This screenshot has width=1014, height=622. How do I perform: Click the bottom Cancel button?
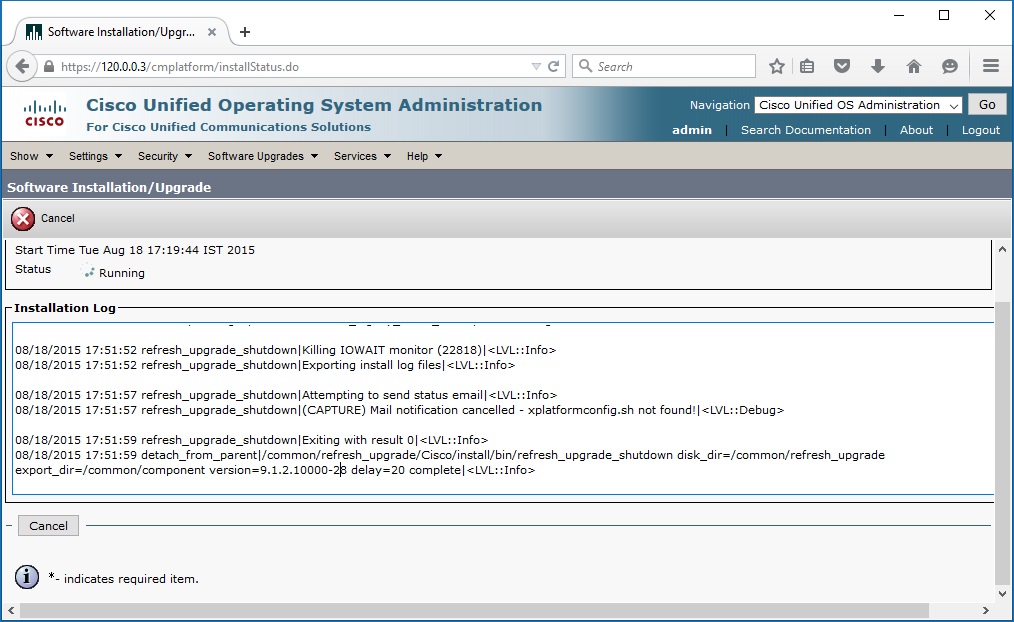(49, 526)
